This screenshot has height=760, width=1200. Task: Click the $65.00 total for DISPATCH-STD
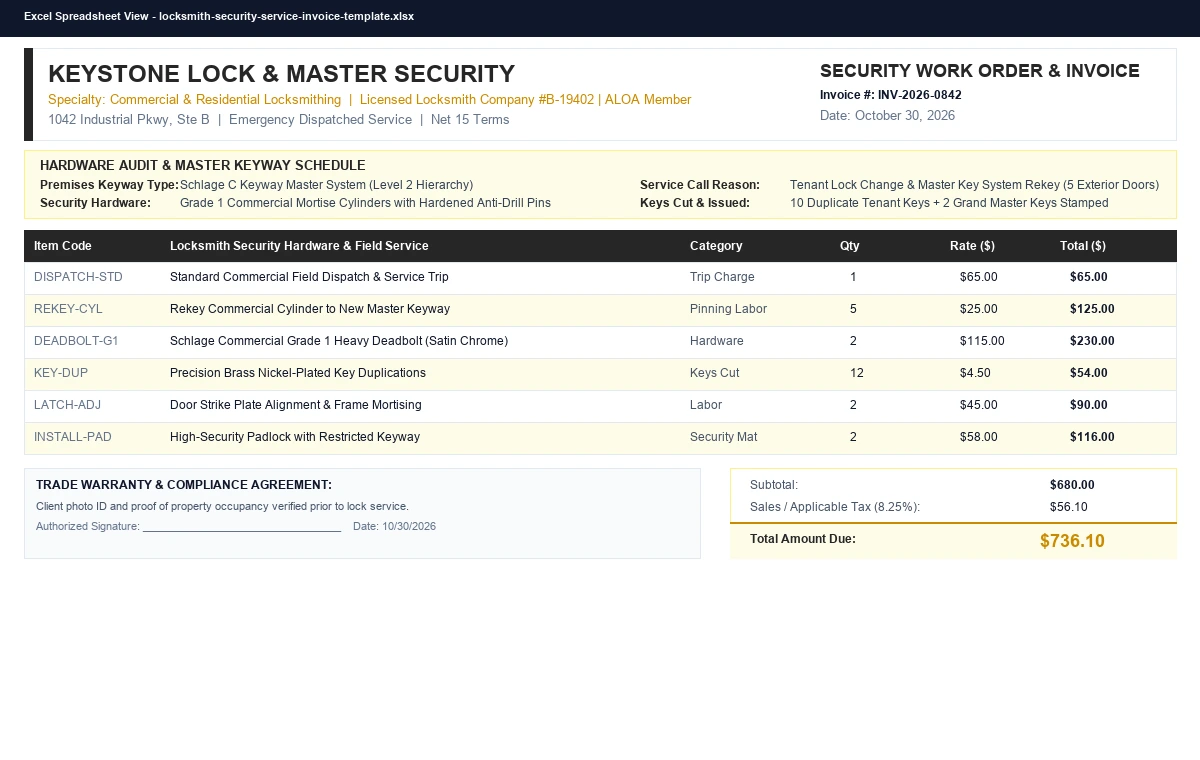coord(1089,277)
